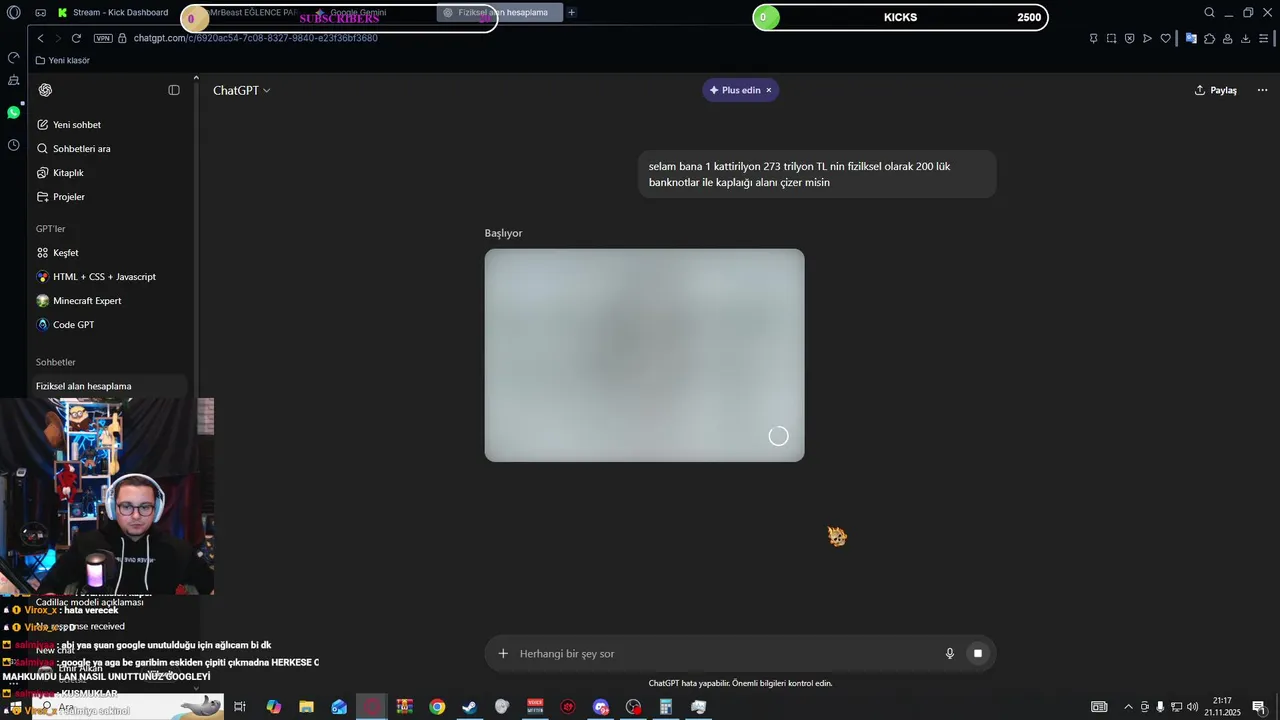Share the chat with Paylaş
Screen dimensions: 1280x720
1216,90
